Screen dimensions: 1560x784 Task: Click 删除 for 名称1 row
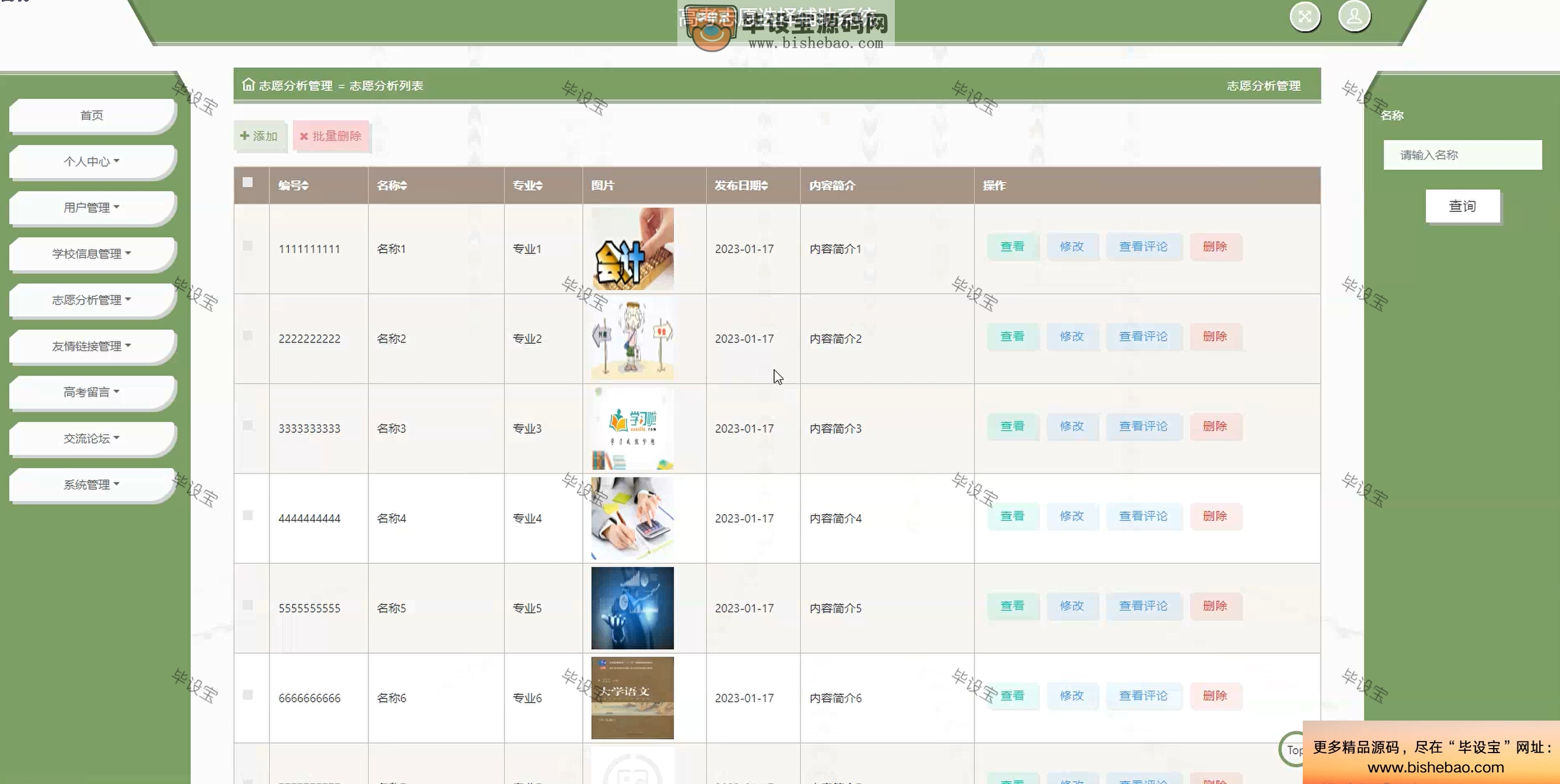pos(1216,247)
